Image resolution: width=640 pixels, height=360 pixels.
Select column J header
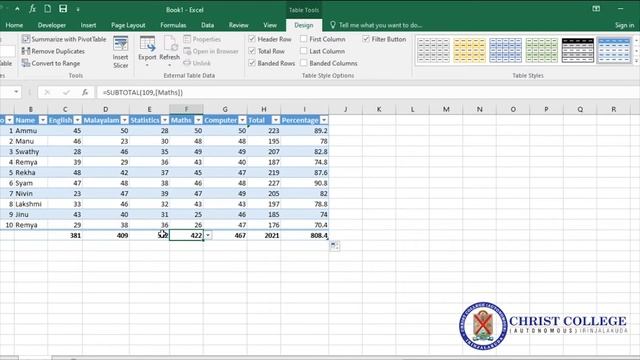point(345,109)
